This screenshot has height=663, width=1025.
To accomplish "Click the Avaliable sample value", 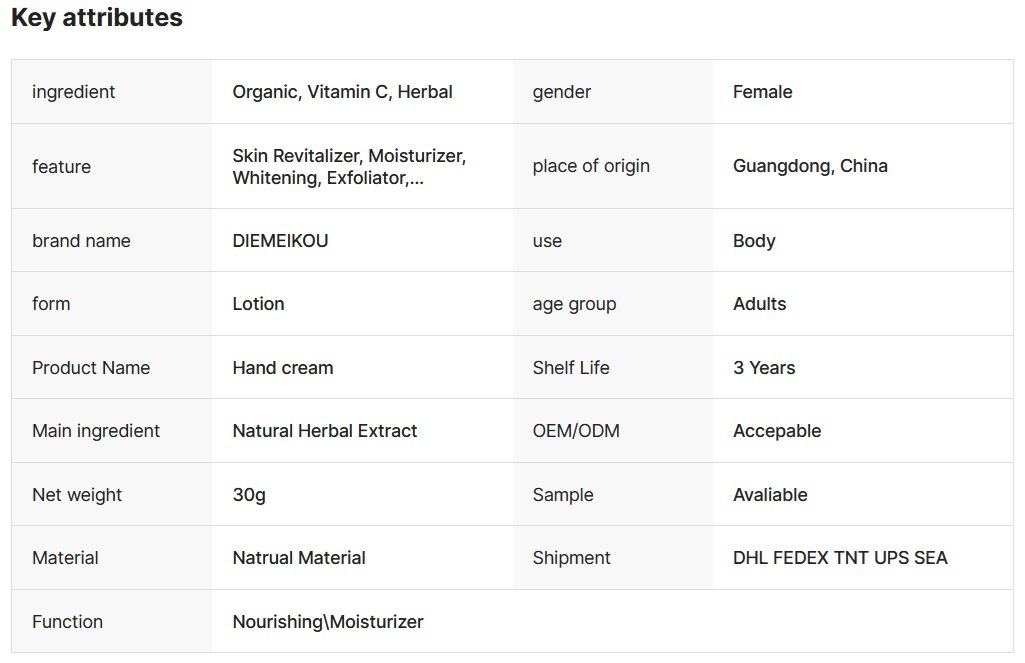I will 770,495.
